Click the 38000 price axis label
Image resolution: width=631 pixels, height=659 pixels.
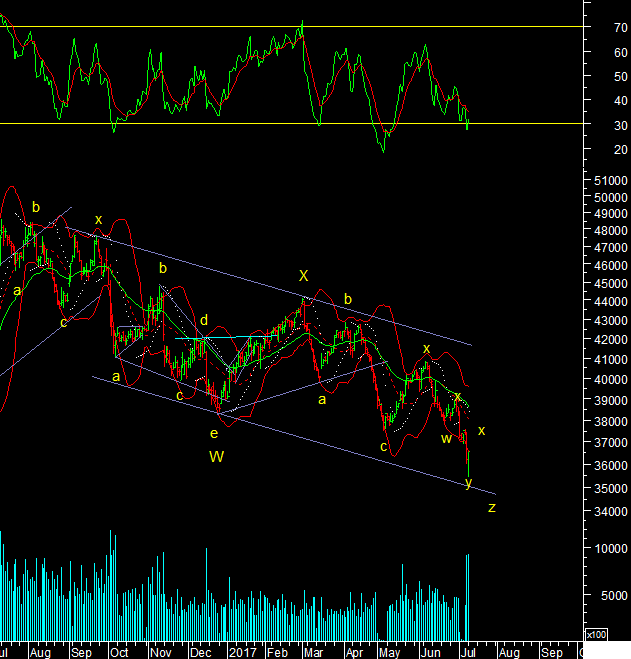click(610, 422)
